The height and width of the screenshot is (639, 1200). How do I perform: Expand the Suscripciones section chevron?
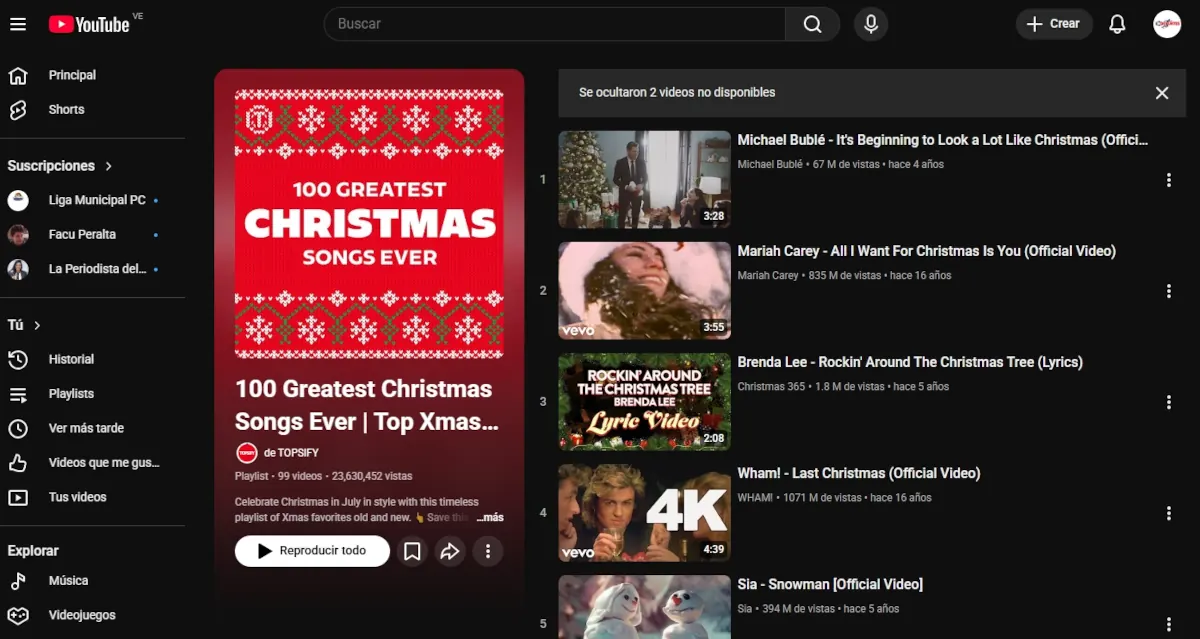[109, 165]
